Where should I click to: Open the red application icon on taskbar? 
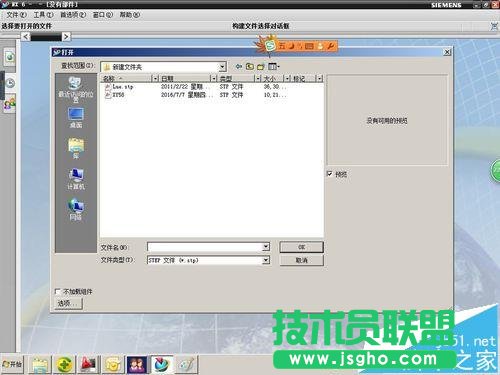[88, 364]
